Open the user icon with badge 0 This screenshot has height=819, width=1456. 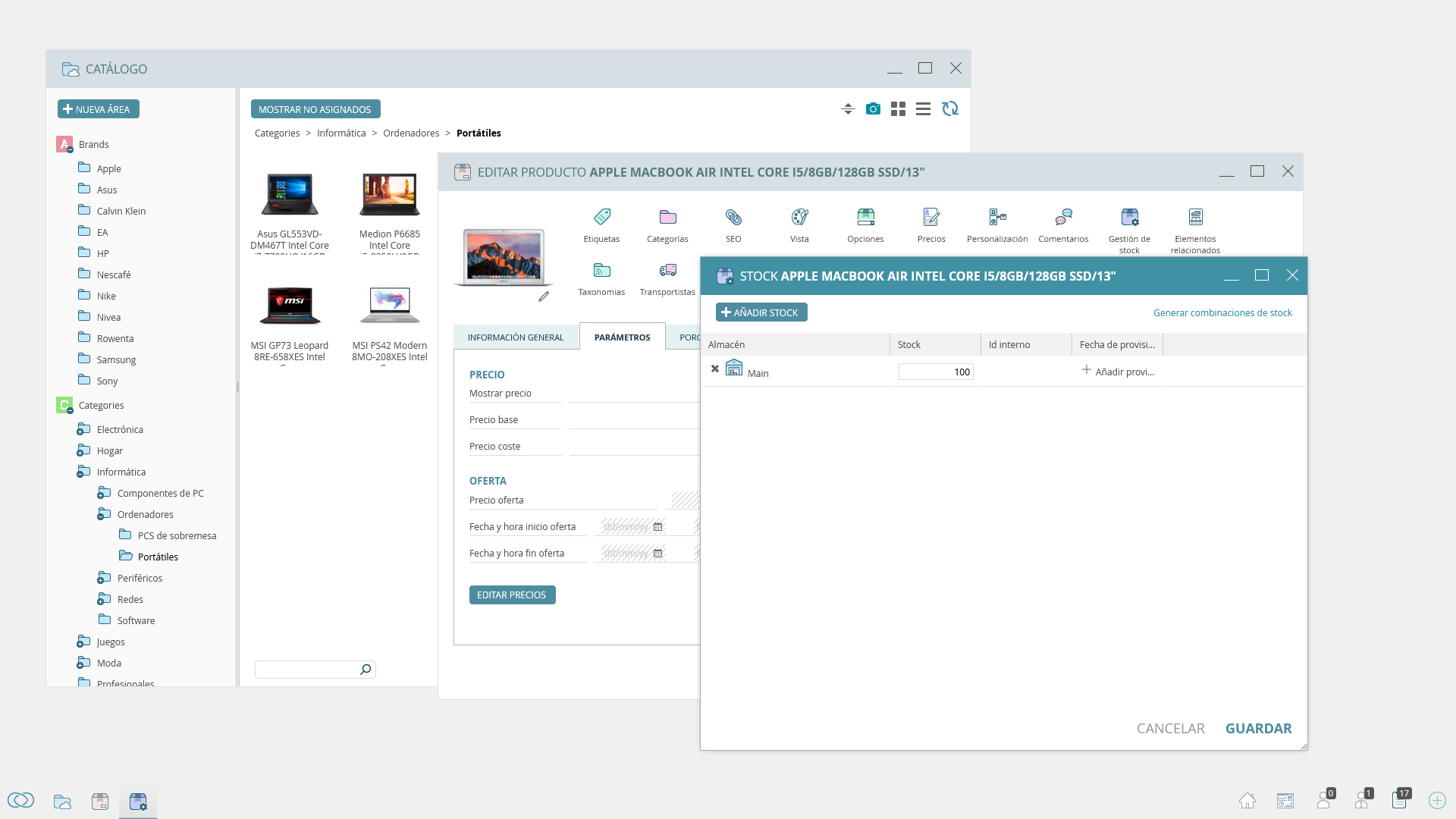click(1325, 799)
